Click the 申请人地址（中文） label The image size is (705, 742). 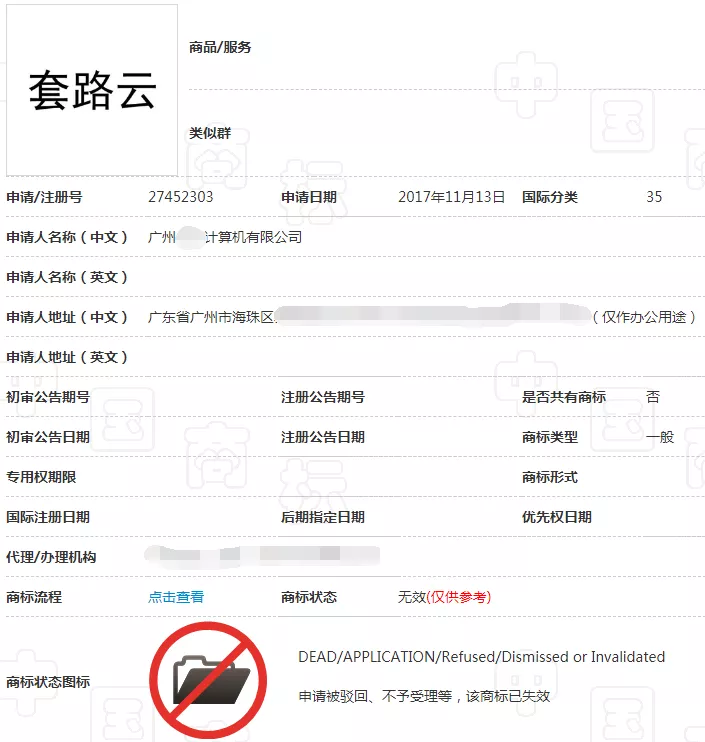[x=68, y=317]
